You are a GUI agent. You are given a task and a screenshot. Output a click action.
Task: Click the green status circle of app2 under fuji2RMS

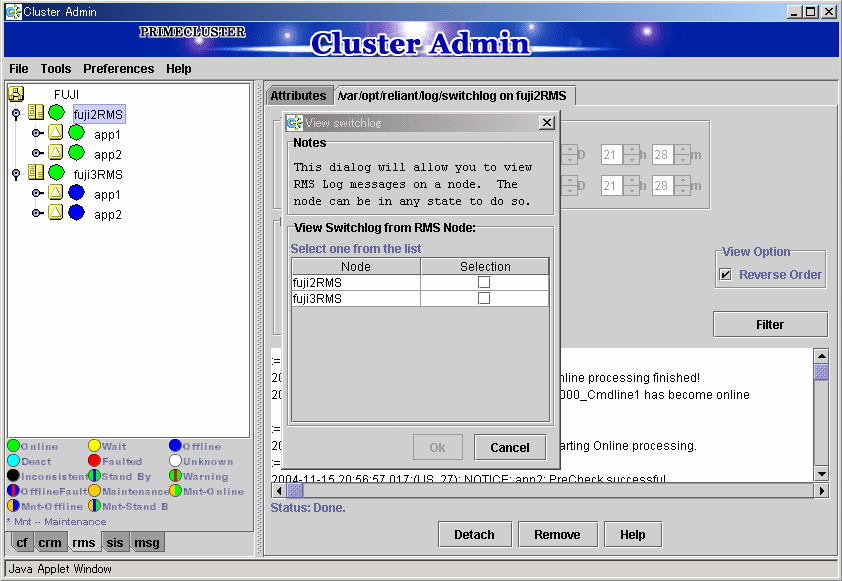(77, 152)
